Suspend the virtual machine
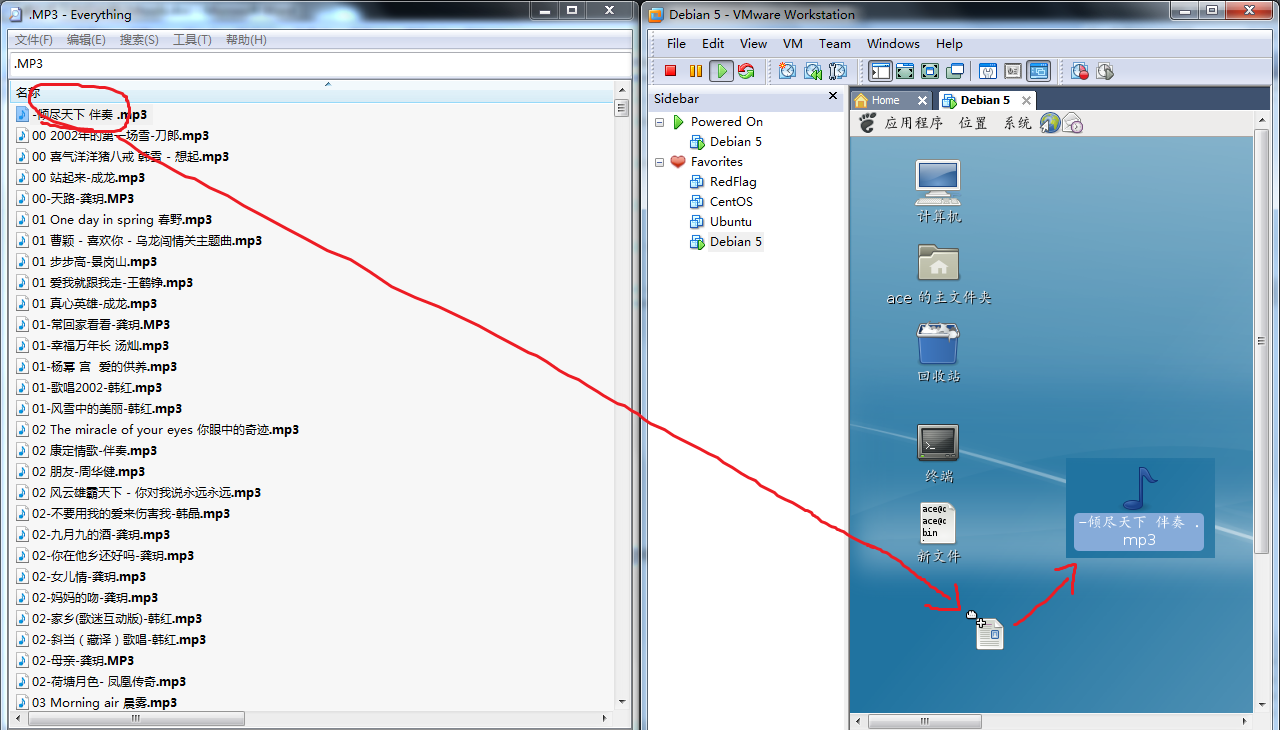The width and height of the screenshot is (1280, 730). coord(695,71)
